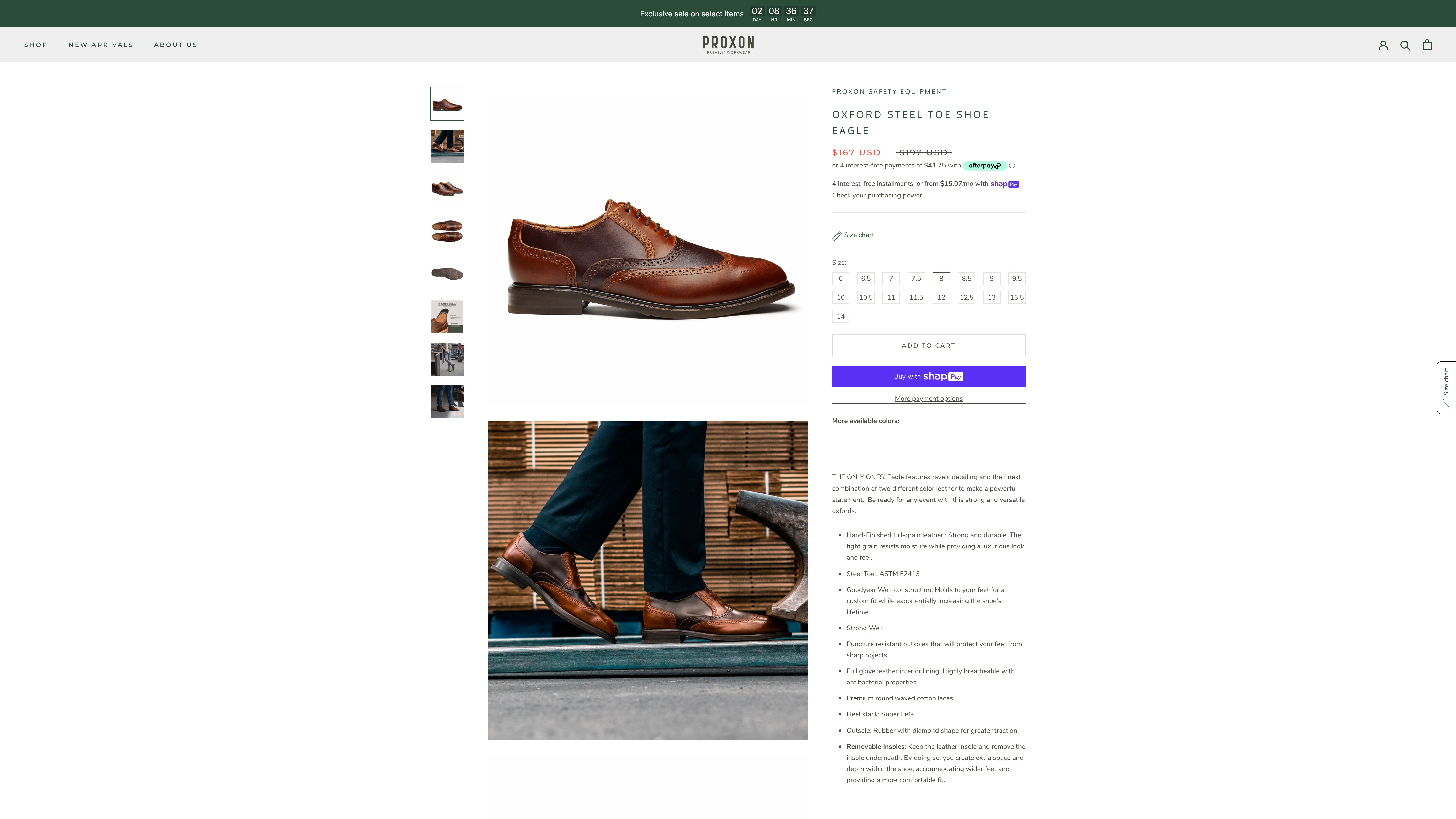Expand the Size chart tab on right edge
Viewport: 1456px width, 819px height.
point(1446,387)
